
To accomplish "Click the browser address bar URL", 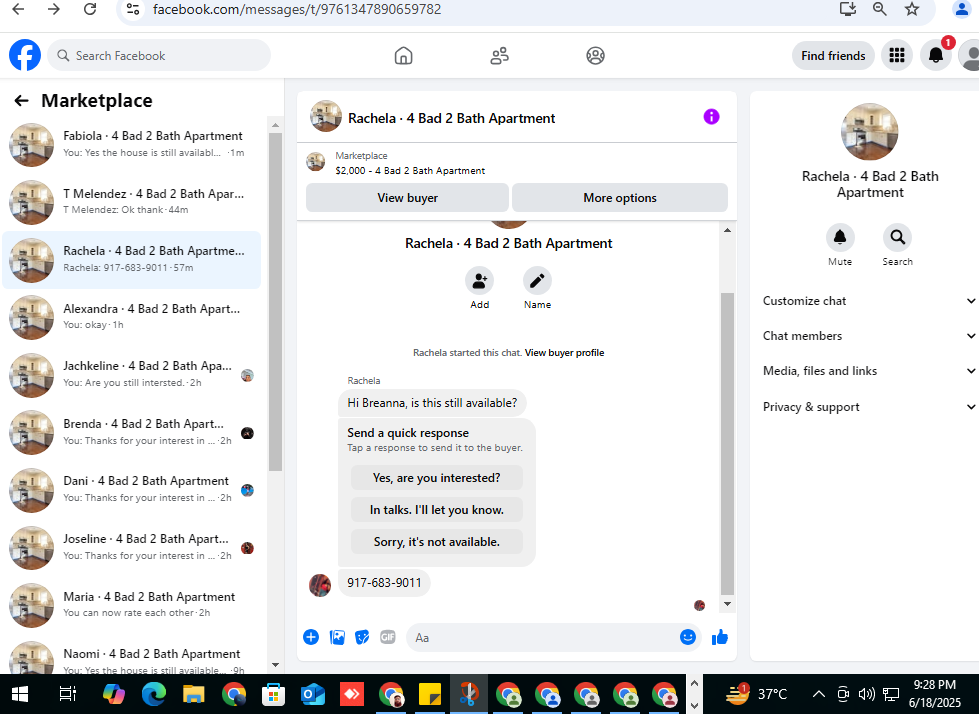I will tap(297, 9).
